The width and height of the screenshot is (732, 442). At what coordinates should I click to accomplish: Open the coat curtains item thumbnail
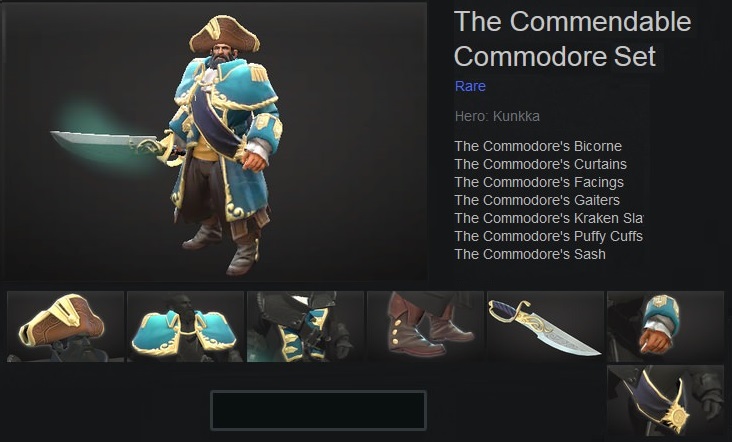(x=305, y=326)
